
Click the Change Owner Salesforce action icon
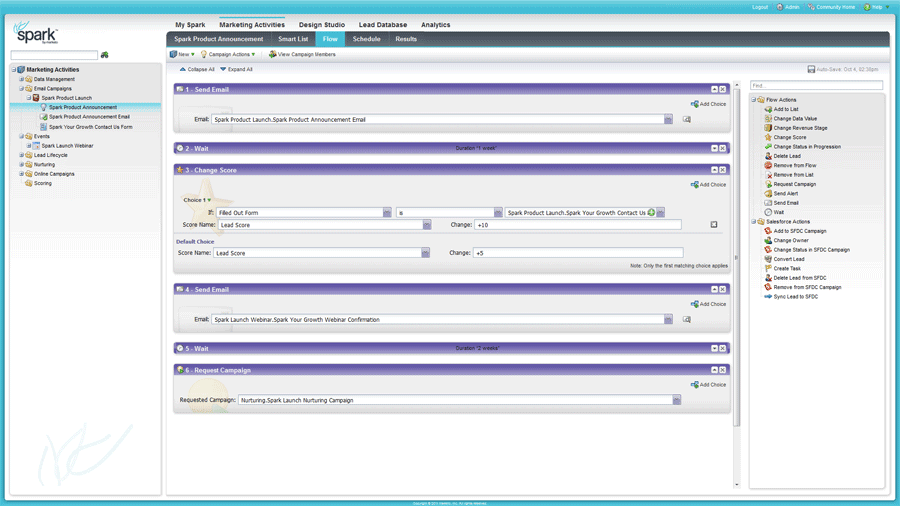click(x=768, y=240)
